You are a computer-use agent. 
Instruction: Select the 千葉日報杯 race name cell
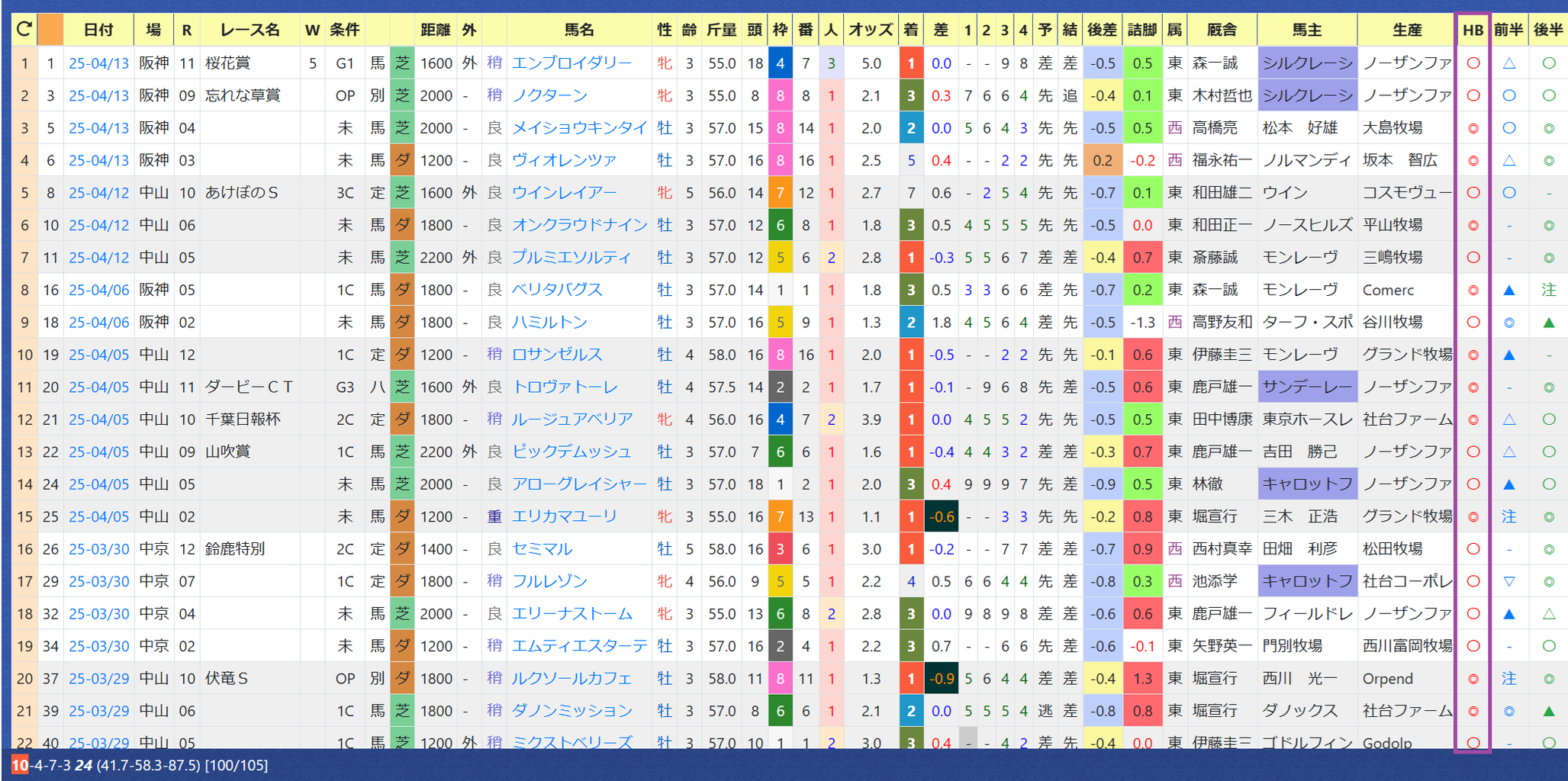click(250, 419)
